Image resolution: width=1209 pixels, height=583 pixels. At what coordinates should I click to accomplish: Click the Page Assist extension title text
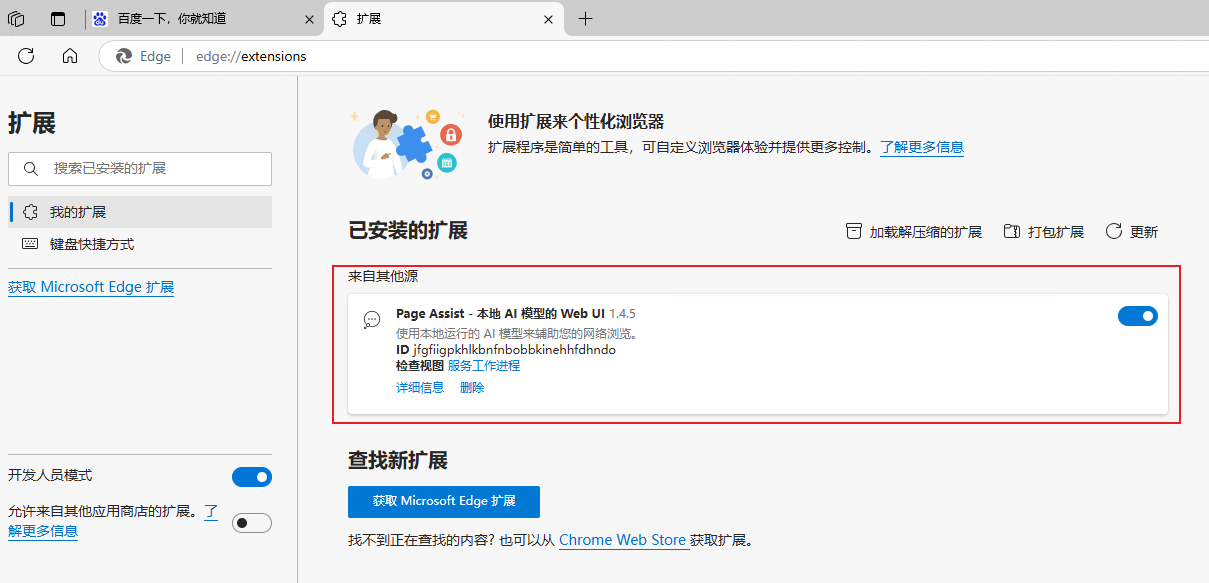pyautogui.click(x=500, y=314)
